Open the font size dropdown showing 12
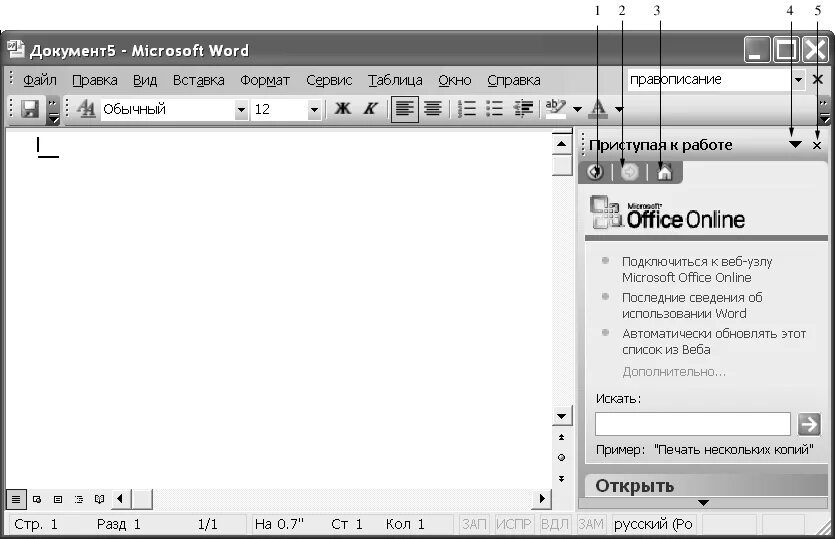The image size is (835, 539). click(x=314, y=110)
